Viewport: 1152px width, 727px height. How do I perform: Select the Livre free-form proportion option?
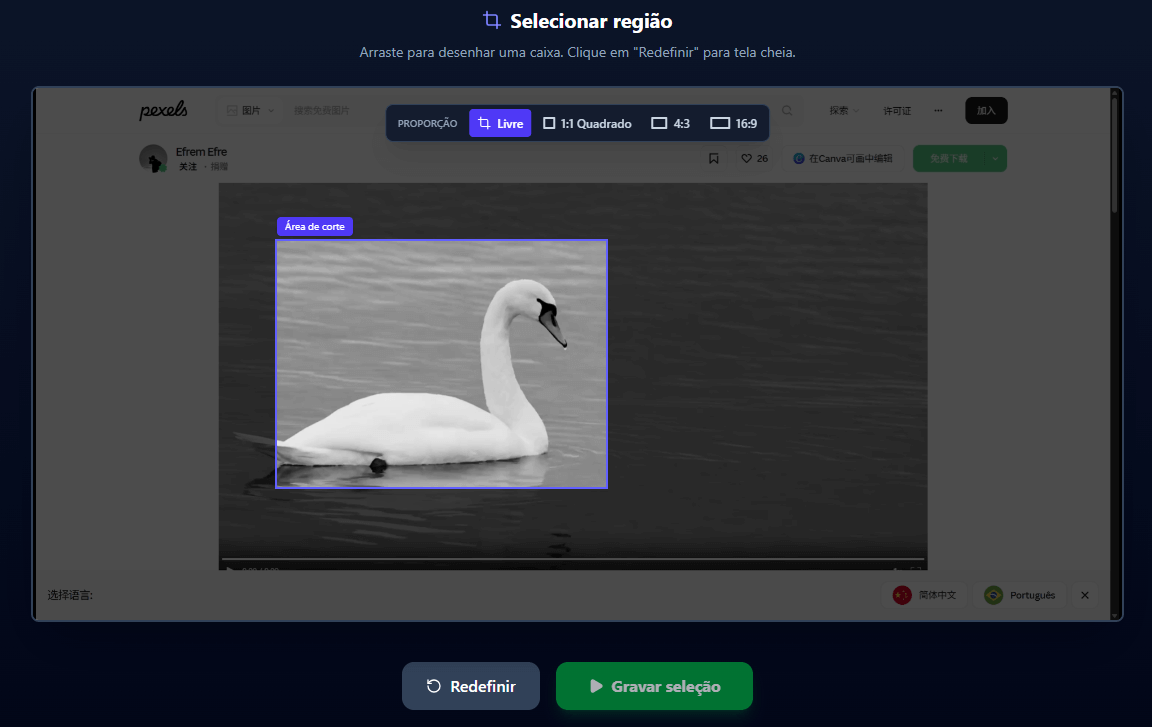coord(500,123)
